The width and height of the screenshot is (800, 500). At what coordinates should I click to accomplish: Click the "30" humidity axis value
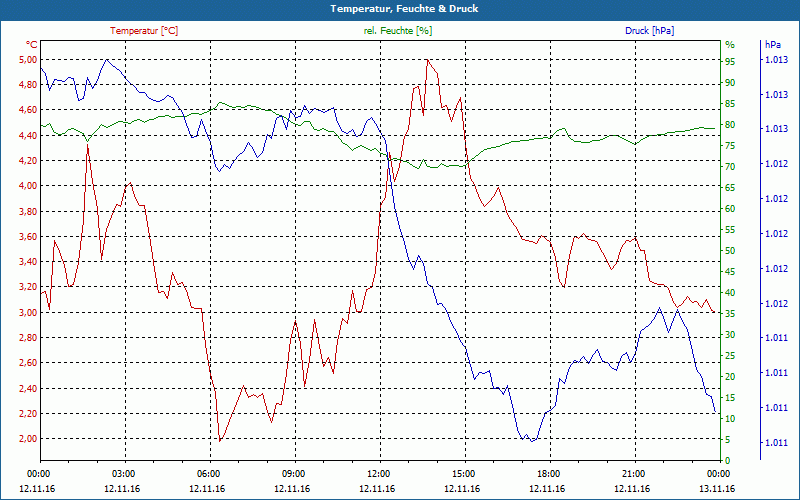point(730,335)
